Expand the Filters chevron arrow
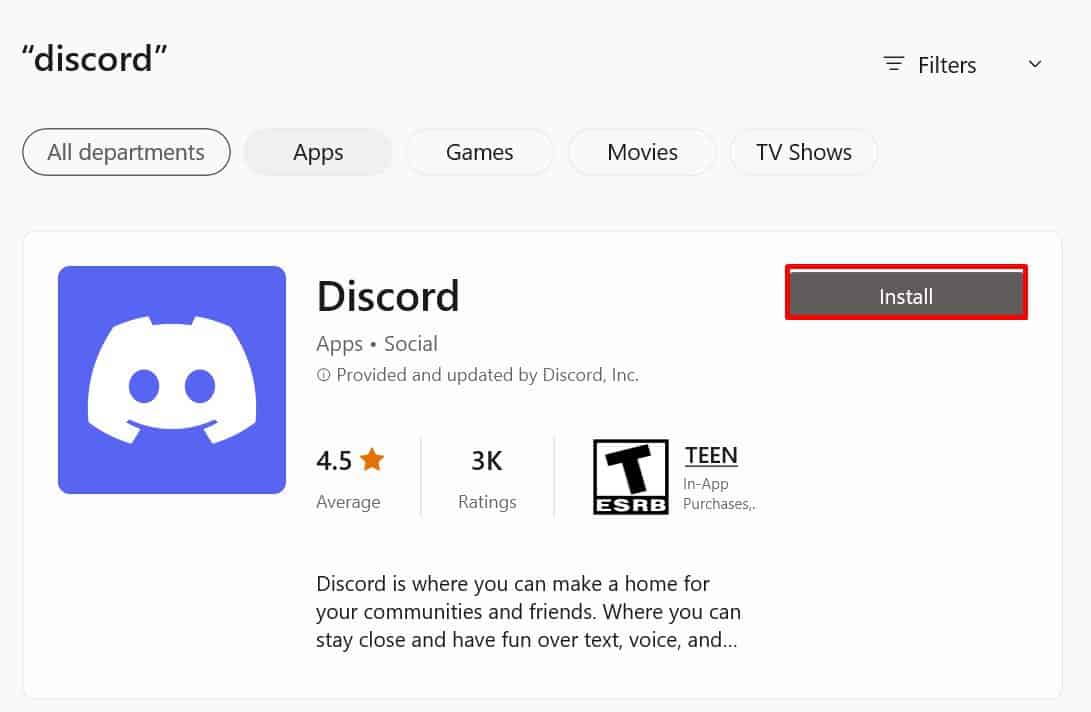 click(x=1035, y=64)
